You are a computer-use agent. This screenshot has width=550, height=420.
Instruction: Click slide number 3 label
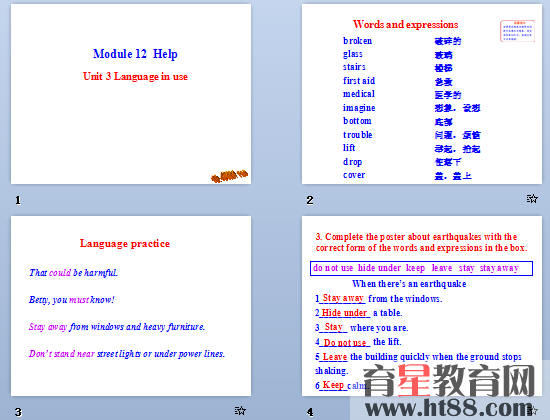[18, 412]
